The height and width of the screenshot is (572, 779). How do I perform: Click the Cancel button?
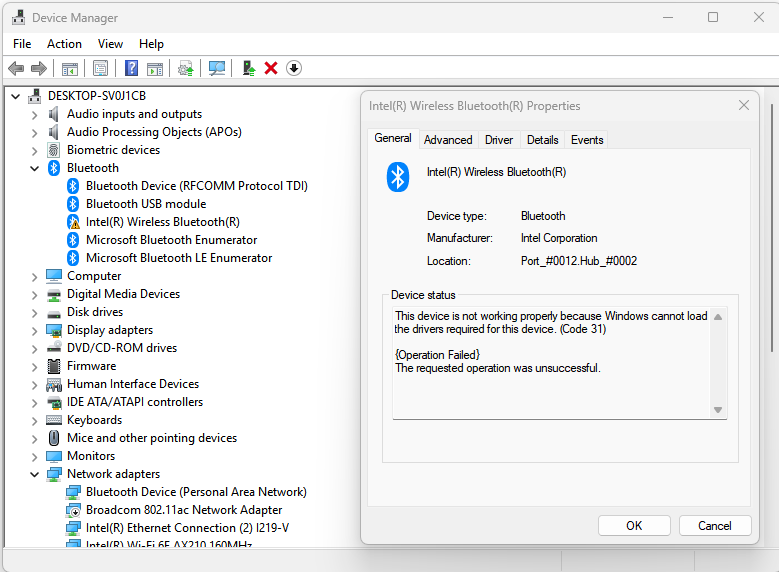tap(714, 526)
